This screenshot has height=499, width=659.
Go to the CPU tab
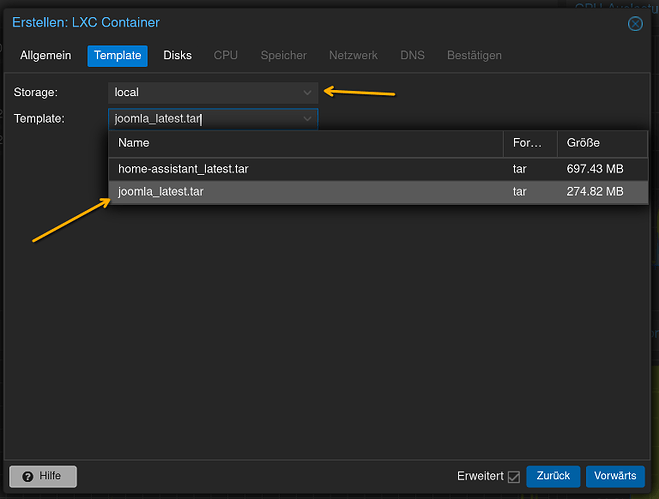(226, 55)
